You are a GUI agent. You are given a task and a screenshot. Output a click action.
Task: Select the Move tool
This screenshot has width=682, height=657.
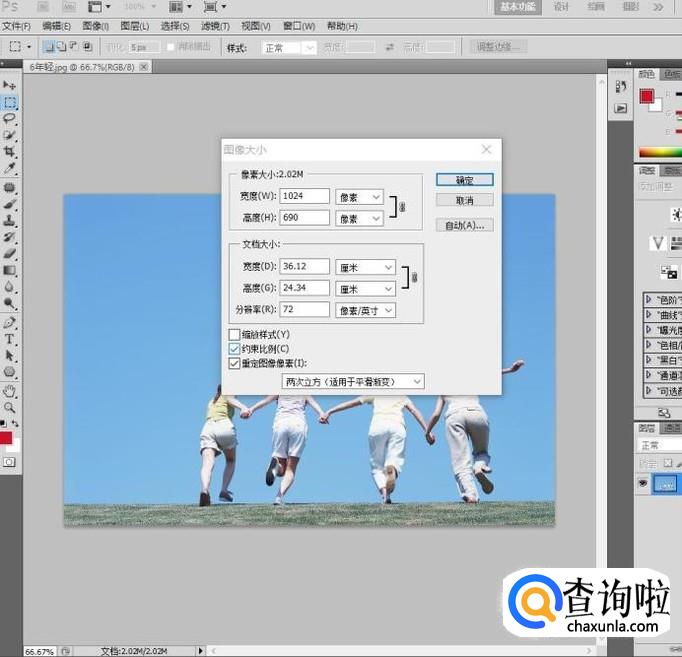[x=10, y=85]
